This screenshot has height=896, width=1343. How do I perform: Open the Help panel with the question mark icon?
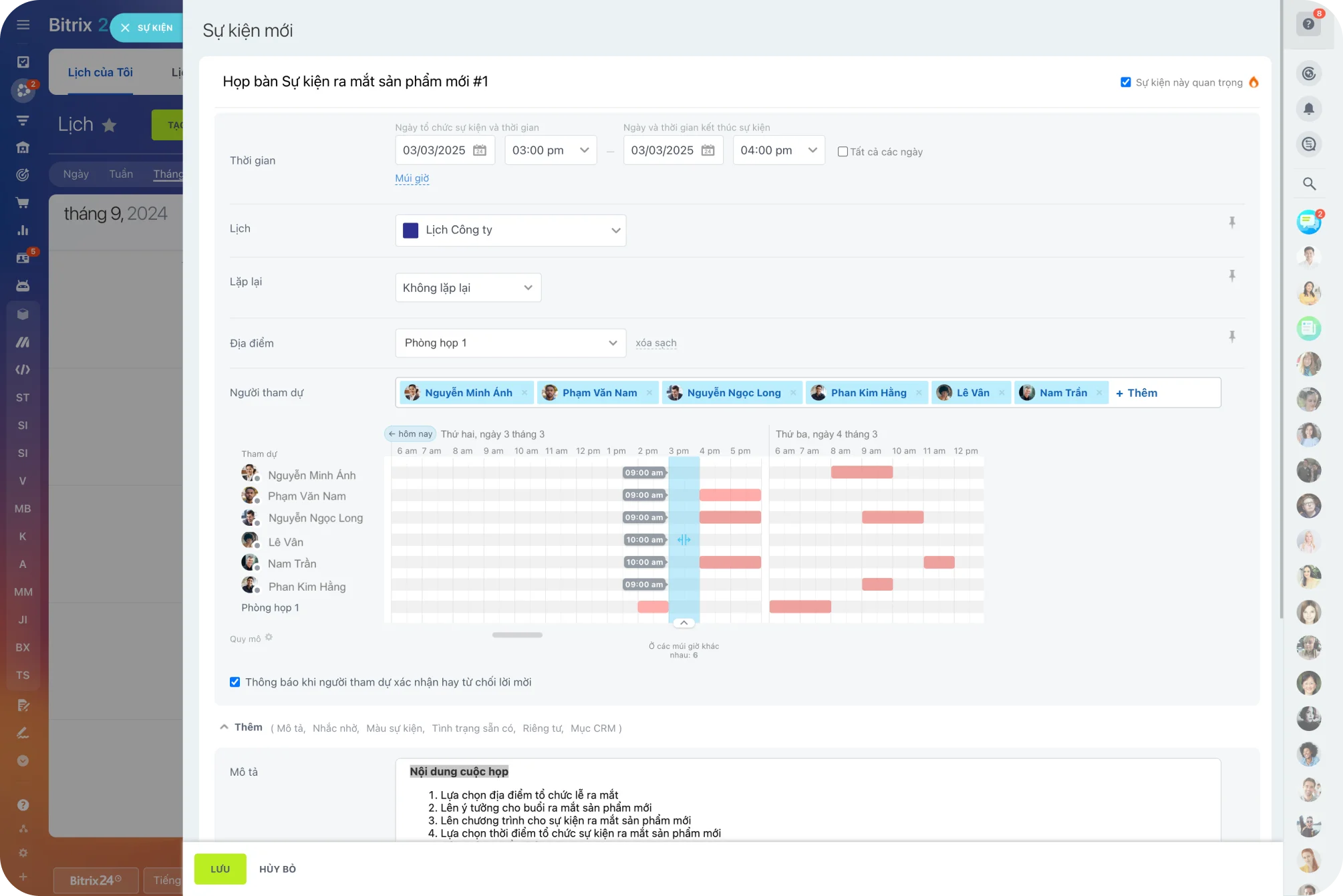tap(1308, 24)
